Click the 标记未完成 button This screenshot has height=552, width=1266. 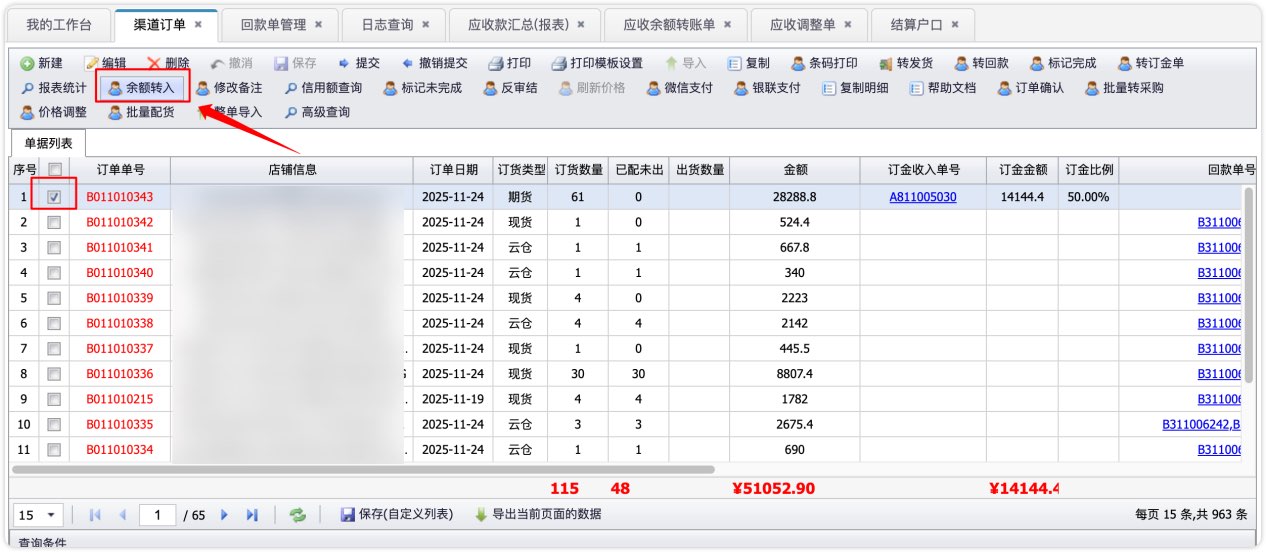click(x=424, y=88)
